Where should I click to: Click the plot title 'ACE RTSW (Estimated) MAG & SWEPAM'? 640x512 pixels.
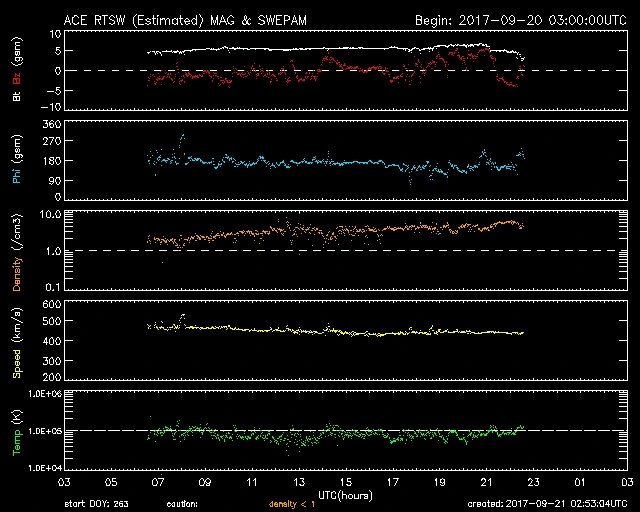185,20
